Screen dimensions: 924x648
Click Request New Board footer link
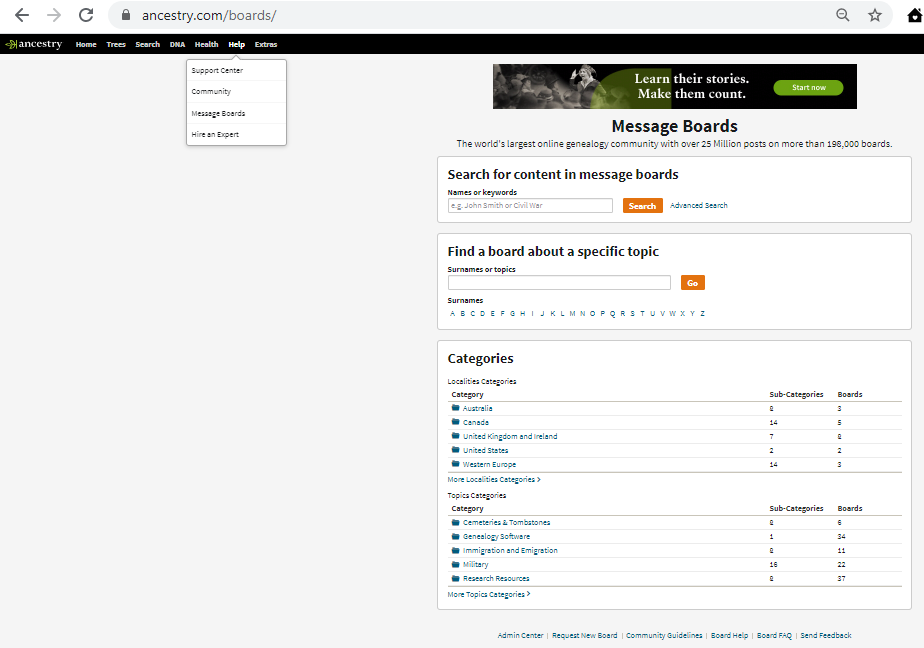tap(585, 636)
